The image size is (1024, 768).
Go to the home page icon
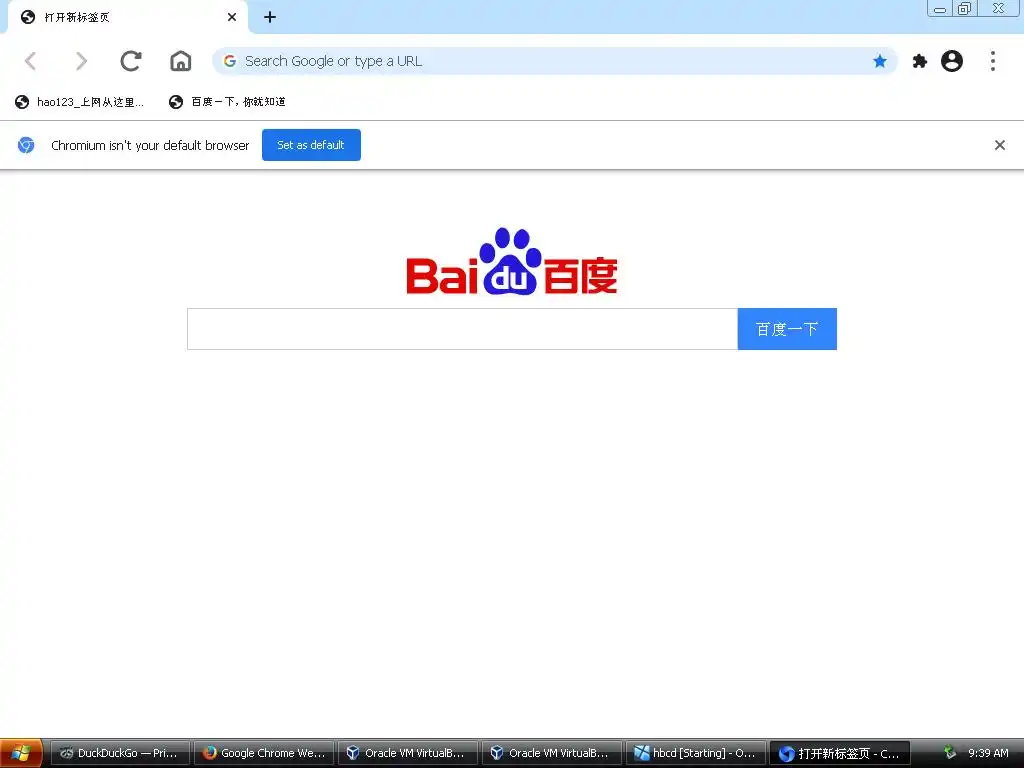181,61
